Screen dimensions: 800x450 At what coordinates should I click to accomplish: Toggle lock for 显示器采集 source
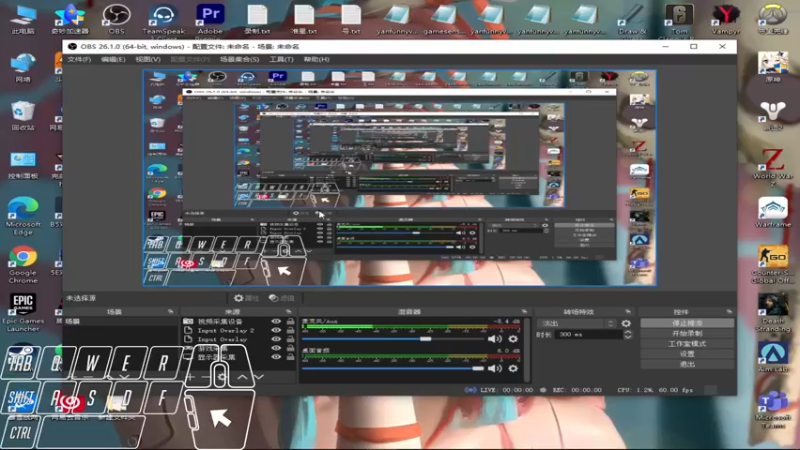[290, 357]
